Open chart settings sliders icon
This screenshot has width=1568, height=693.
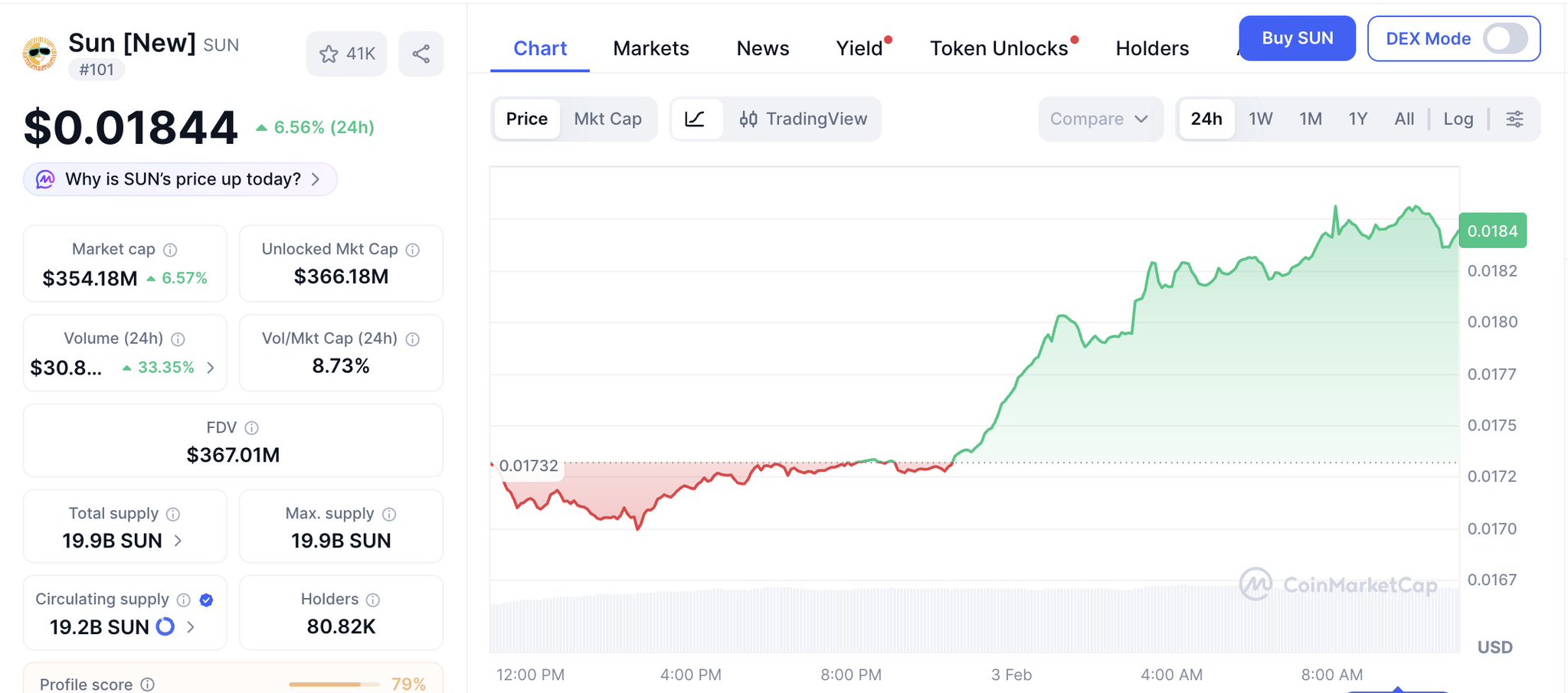[1514, 119]
